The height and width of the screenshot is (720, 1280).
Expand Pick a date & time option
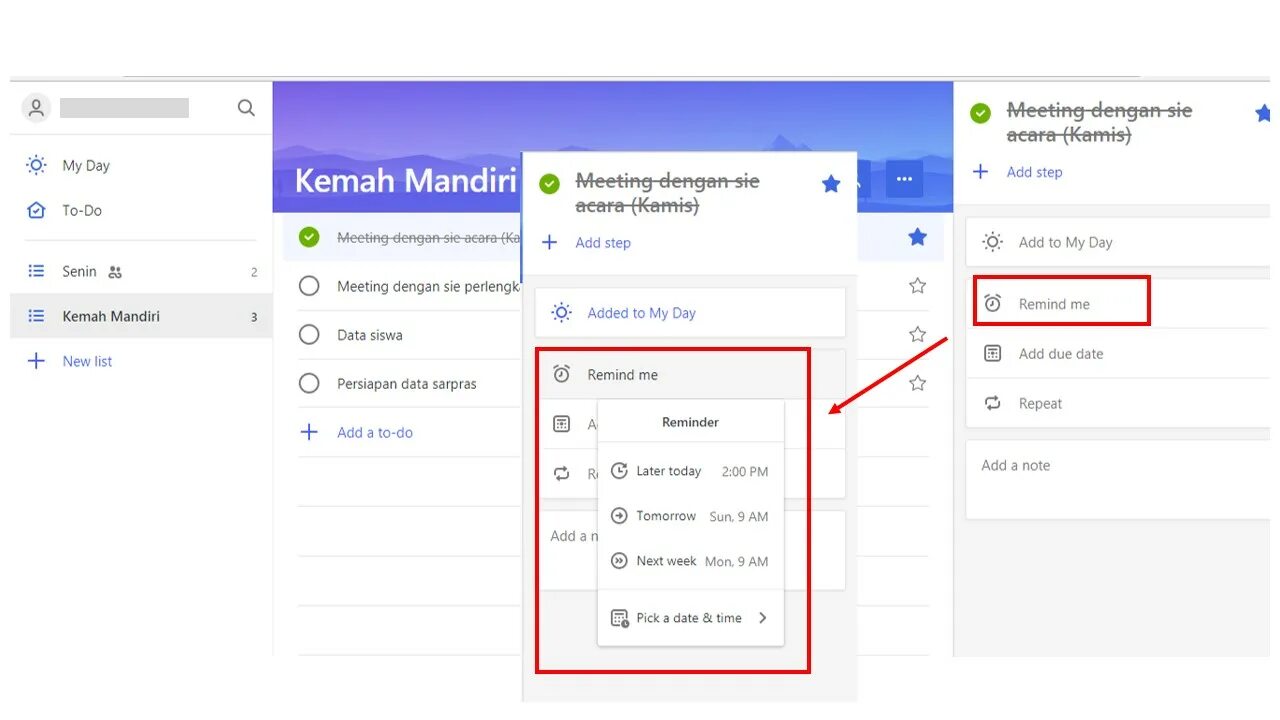coord(691,618)
